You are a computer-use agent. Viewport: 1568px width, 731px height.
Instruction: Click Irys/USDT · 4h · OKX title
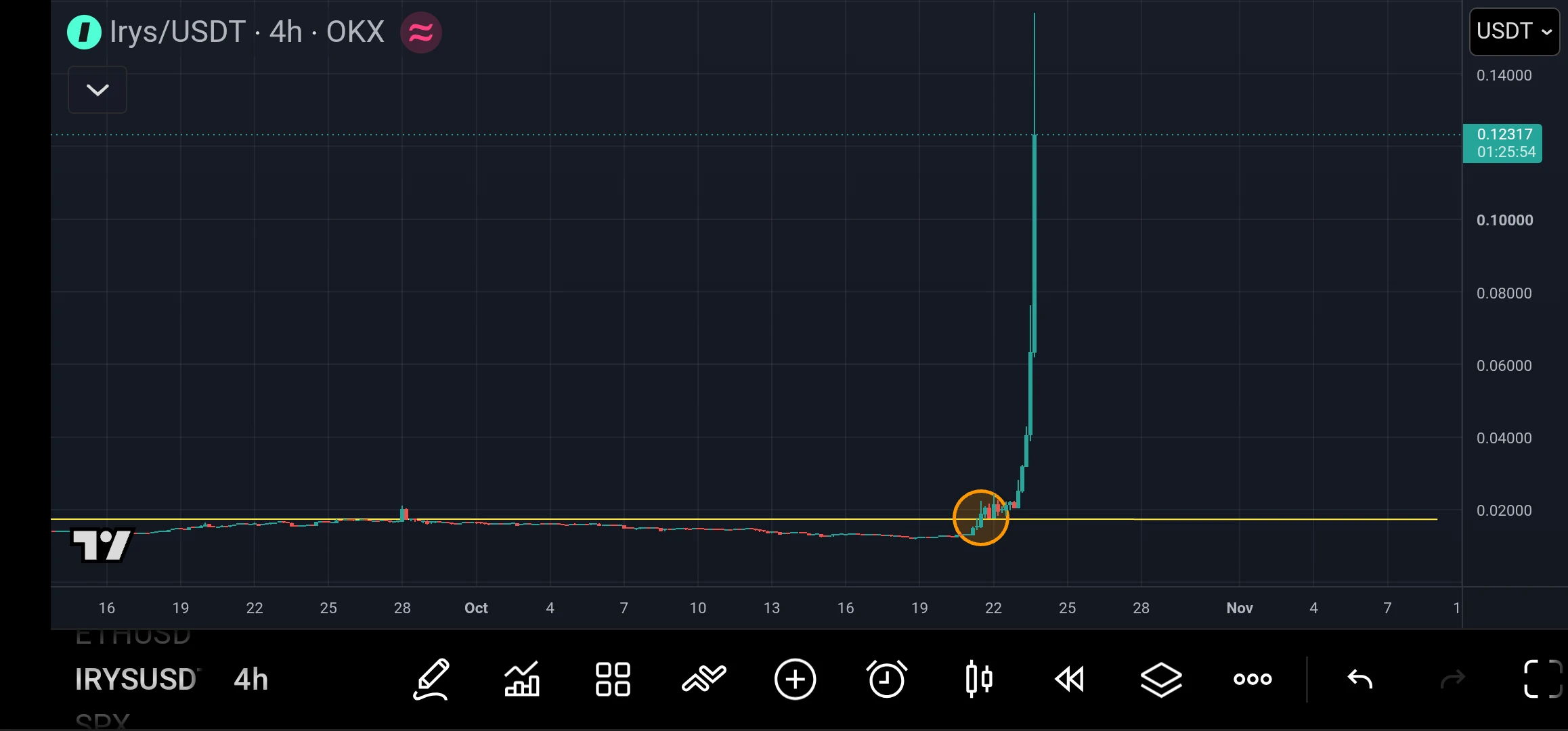[x=247, y=32]
